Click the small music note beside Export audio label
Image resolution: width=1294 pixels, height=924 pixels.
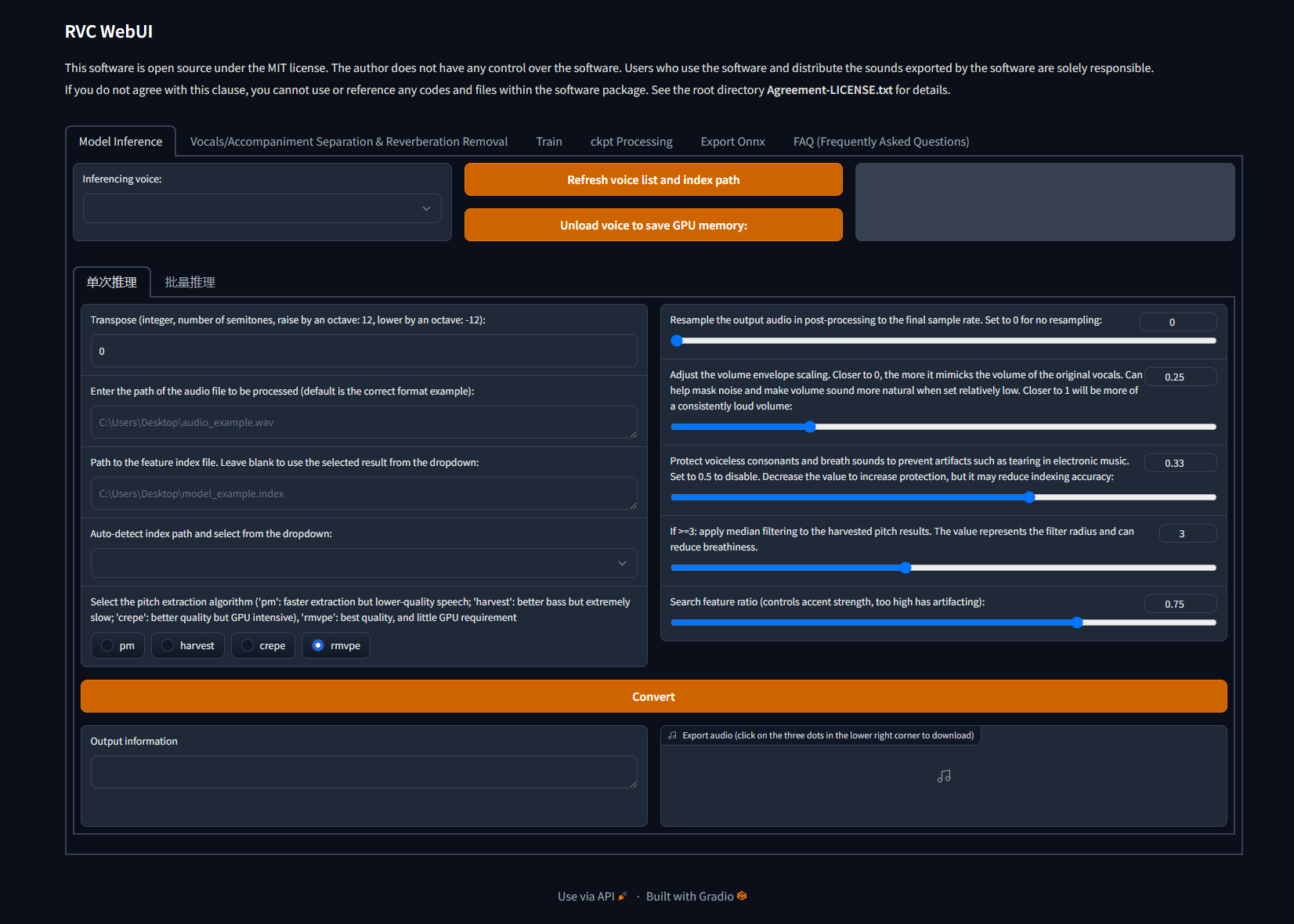coord(672,735)
